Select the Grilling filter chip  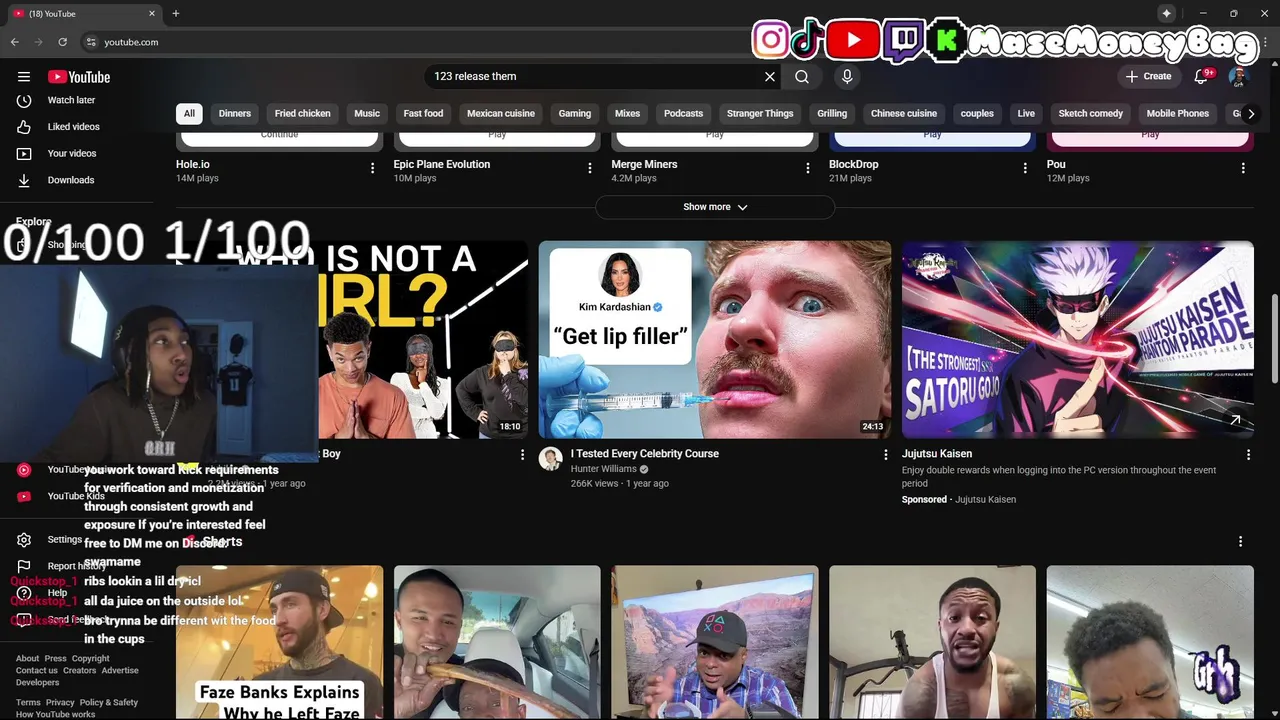(832, 113)
